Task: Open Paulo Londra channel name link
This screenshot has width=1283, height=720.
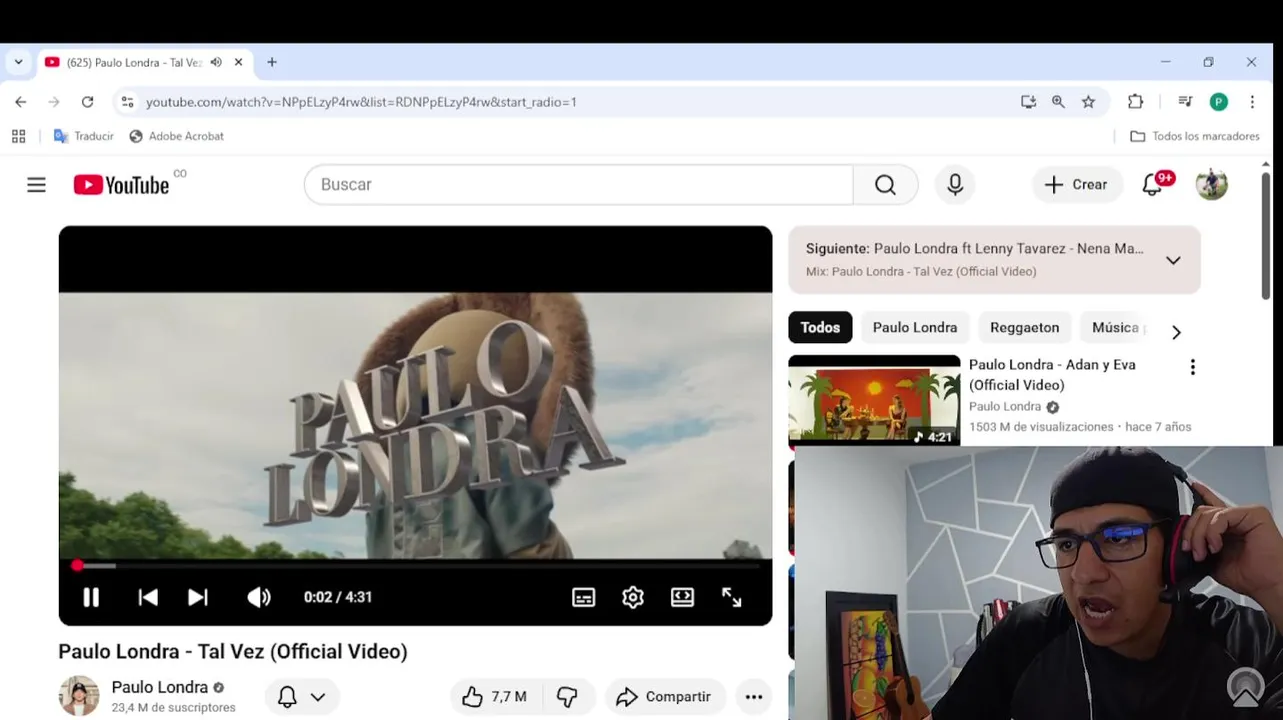Action: [x=160, y=687]
